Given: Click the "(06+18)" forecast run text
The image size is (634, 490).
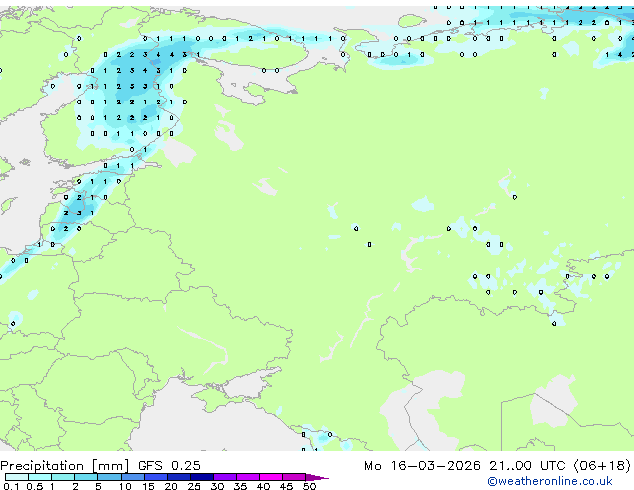Looking at the screenshot, I should (602, 466).
